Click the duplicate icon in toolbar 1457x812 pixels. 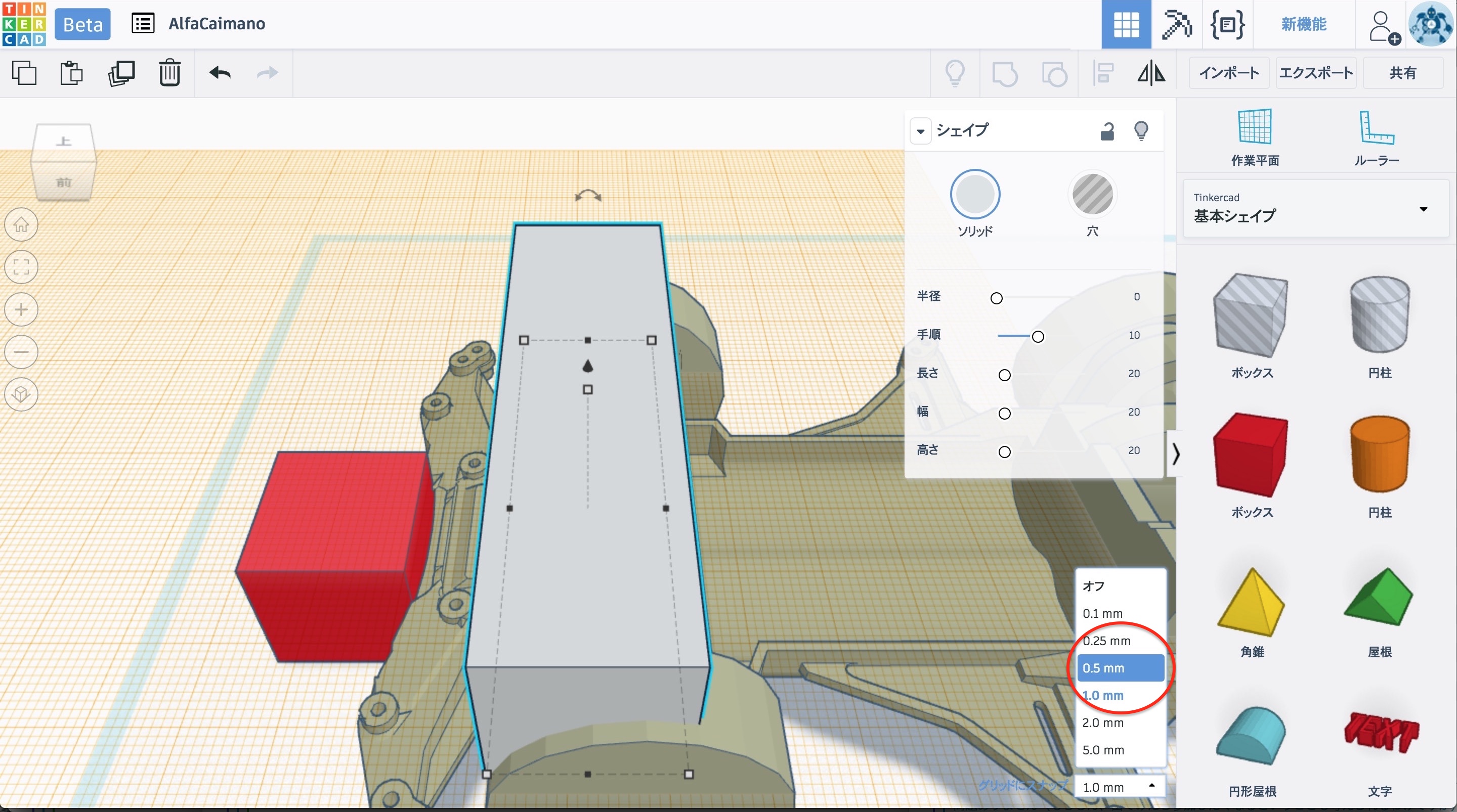121,73
